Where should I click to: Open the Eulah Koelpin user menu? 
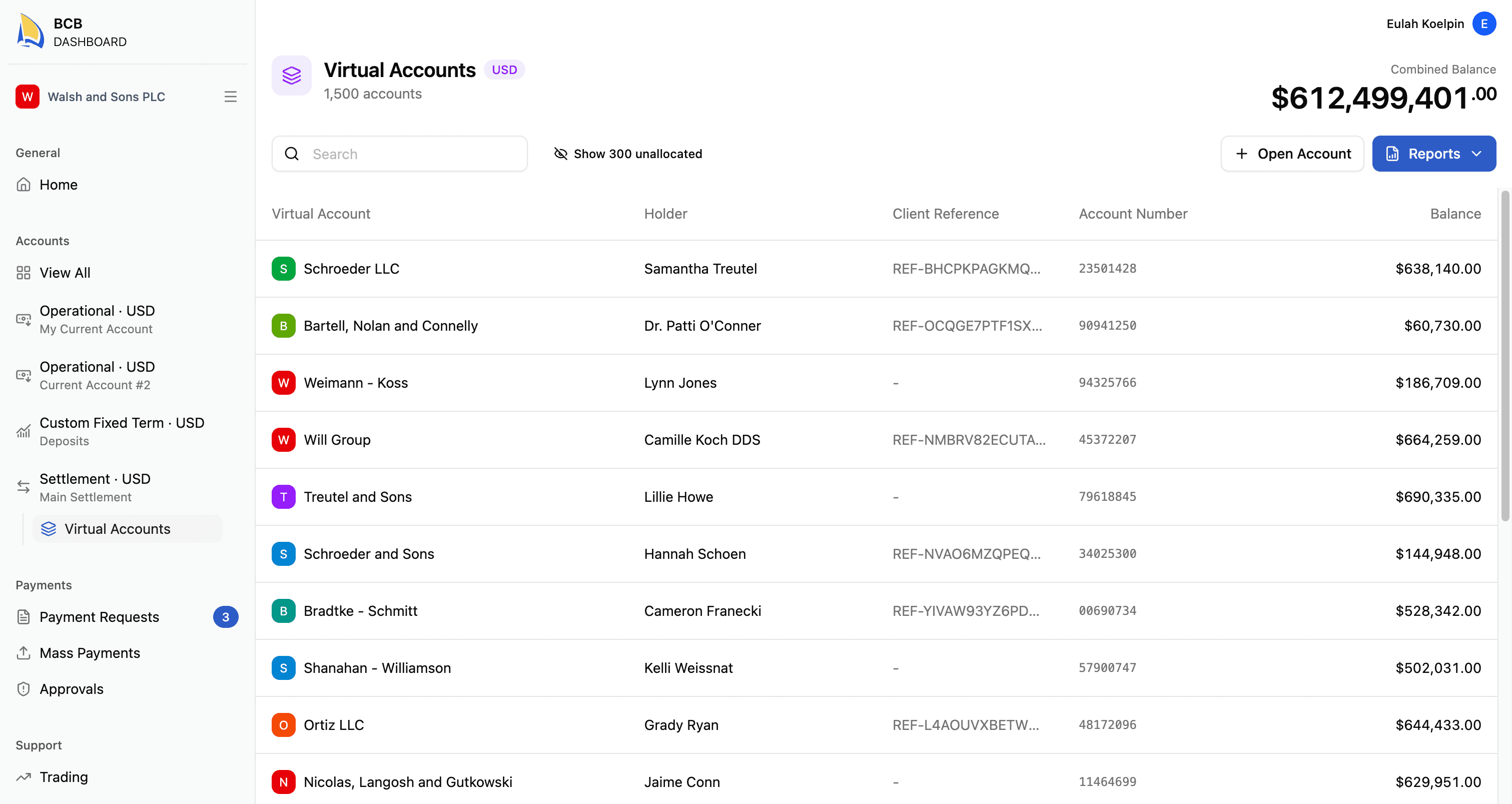[1441, 24]
